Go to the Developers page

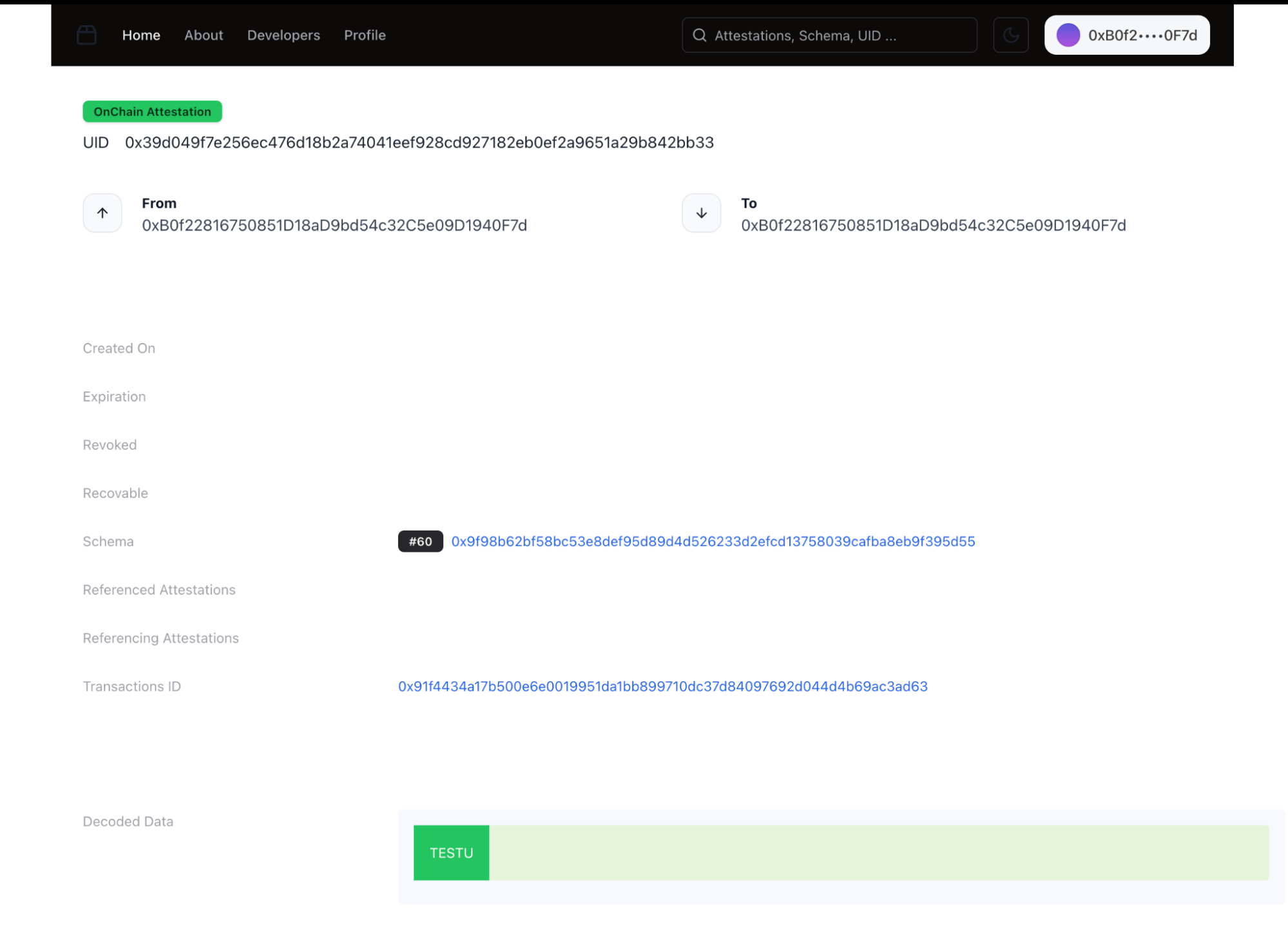(284, 35)
